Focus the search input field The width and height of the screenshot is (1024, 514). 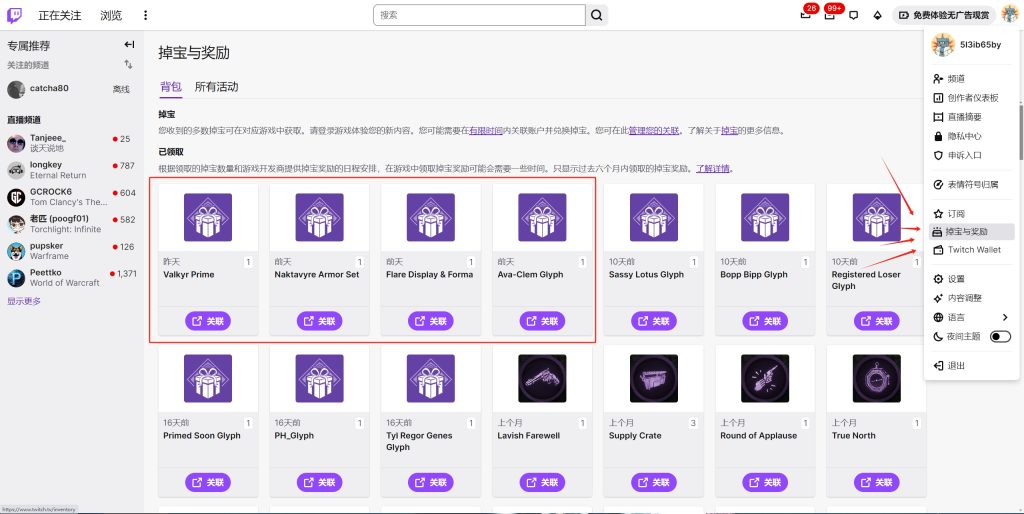[479, 15]
